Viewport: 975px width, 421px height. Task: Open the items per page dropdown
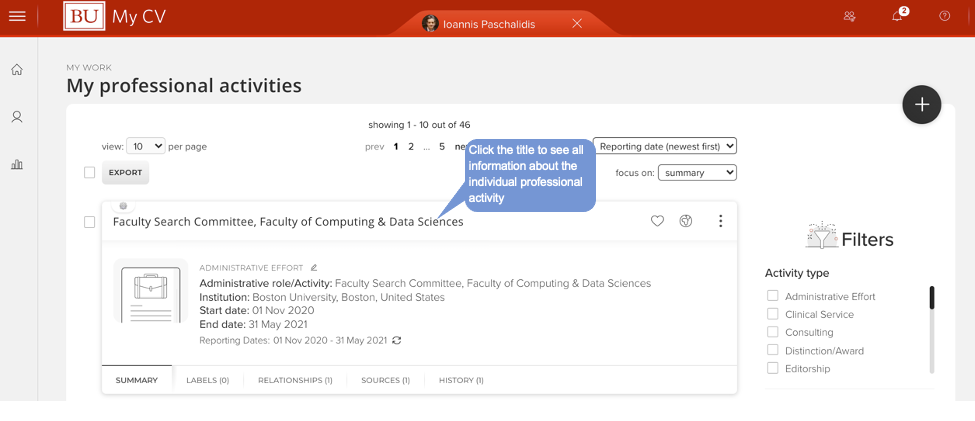[147, 146]
